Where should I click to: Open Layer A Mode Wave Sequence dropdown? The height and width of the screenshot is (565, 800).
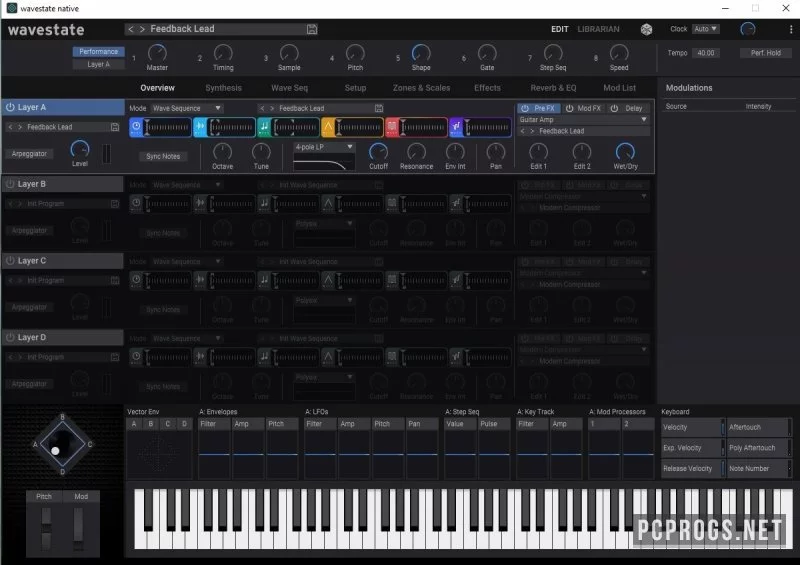[x=187, y=108]
